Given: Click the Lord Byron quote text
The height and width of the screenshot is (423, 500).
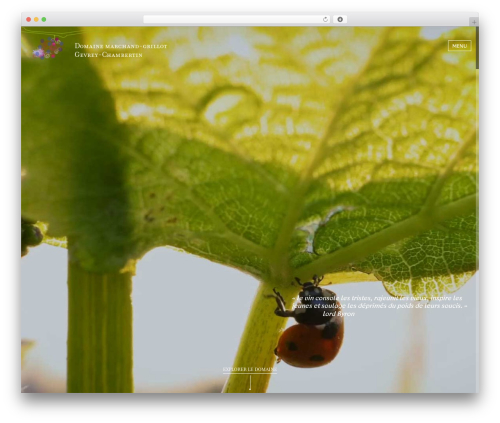Looking at the screenshot, I should [x=379, y=306].
